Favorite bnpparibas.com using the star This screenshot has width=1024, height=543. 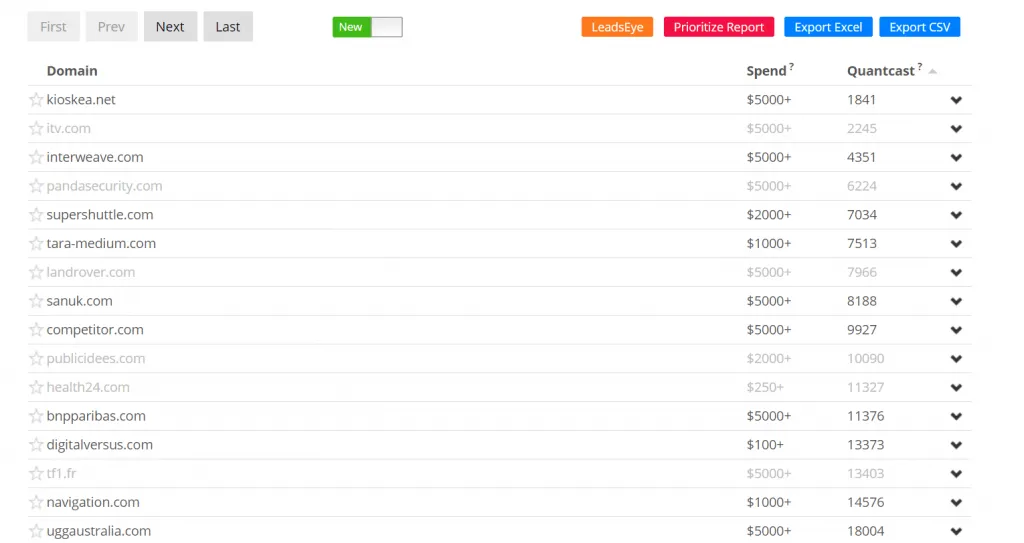click(x=36, y=416)
